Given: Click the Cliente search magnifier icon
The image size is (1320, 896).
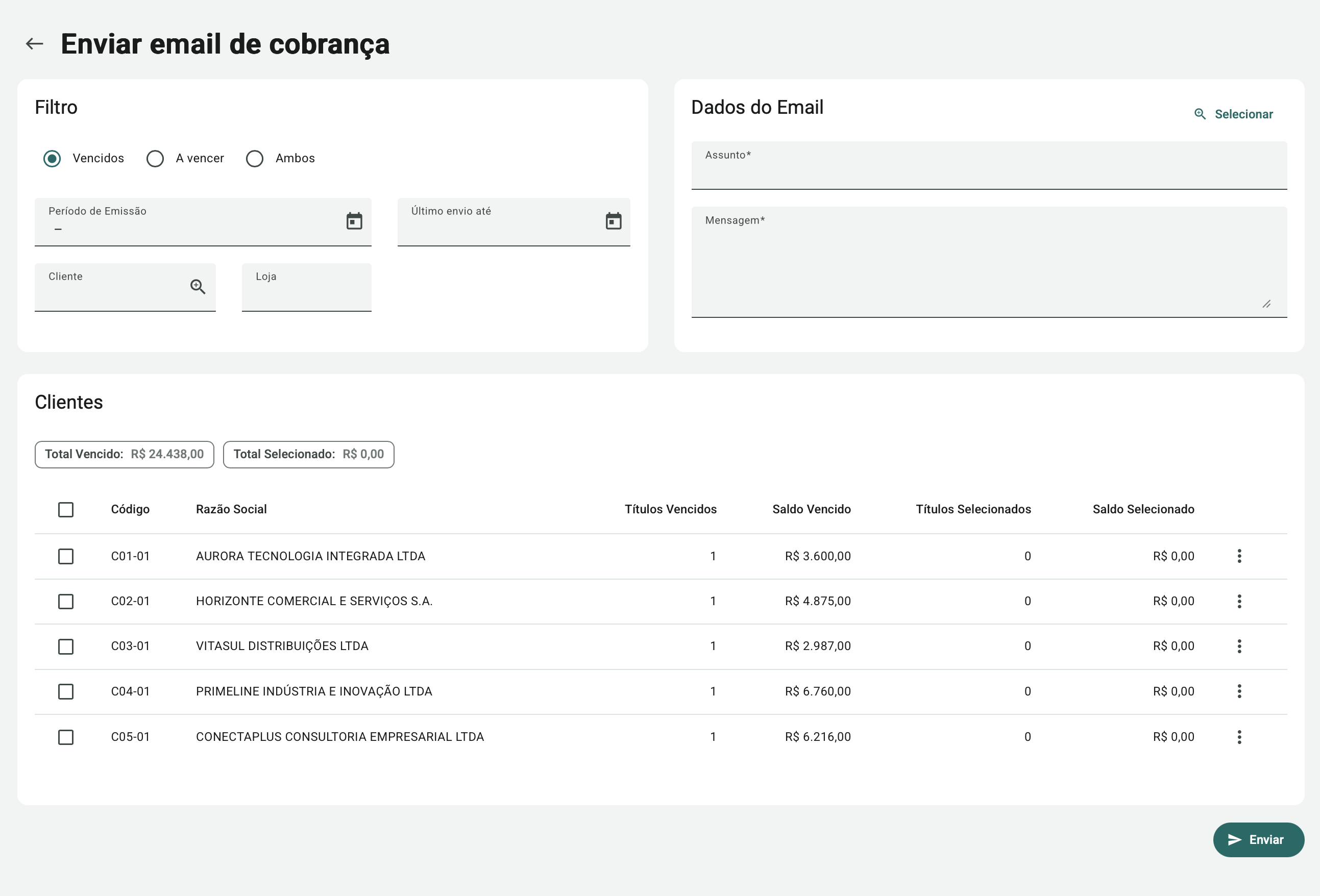Looking at the screenshot, I should click(198, 286).
